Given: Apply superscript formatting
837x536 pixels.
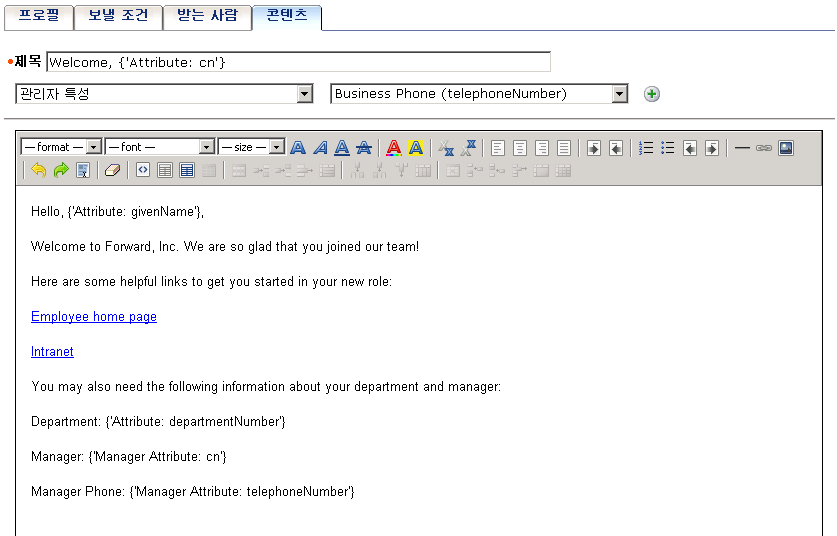Looking at the screenshot, I should (x=468, y=148).
